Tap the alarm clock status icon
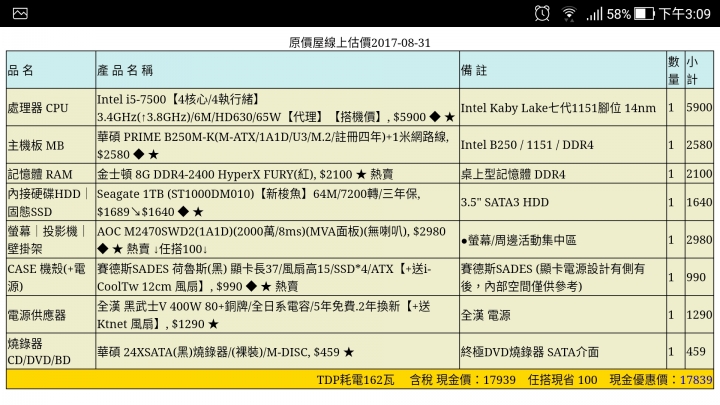 point(542,13)
